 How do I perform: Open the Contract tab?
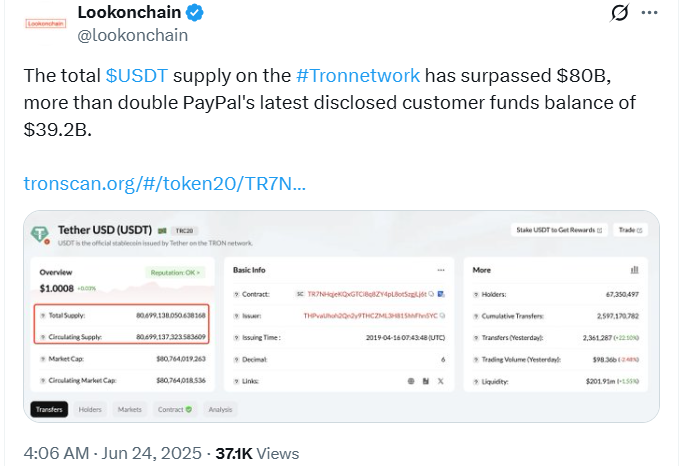[173, 409]
